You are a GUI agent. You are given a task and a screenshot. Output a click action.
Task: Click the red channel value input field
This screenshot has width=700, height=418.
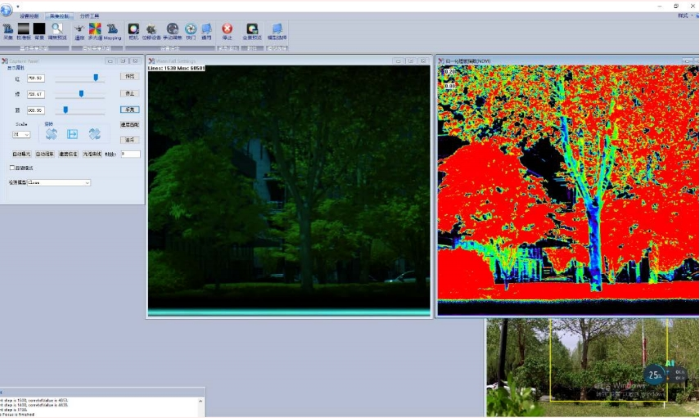click(x=36, y=77)
